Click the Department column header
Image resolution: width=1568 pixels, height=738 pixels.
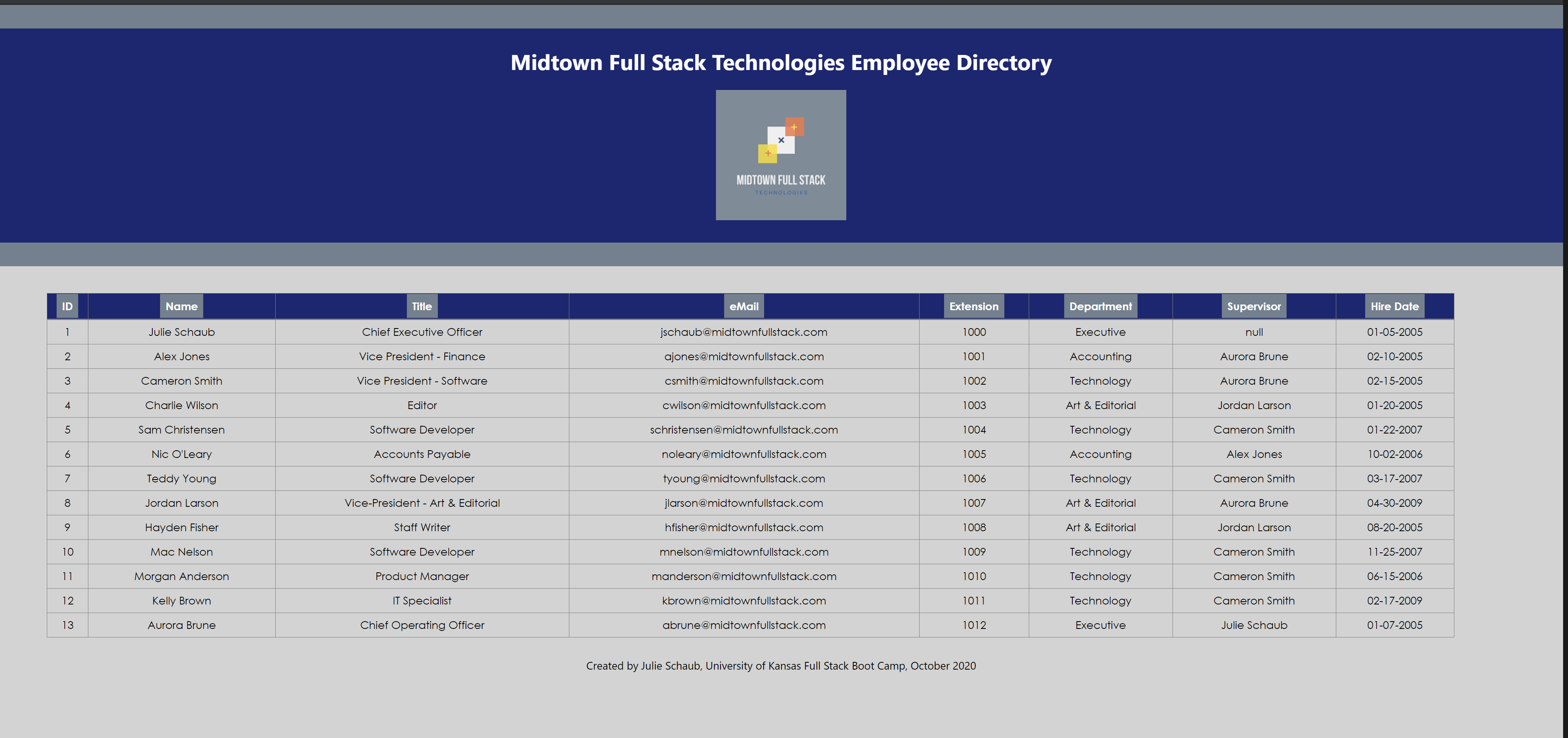[1100, 306]
